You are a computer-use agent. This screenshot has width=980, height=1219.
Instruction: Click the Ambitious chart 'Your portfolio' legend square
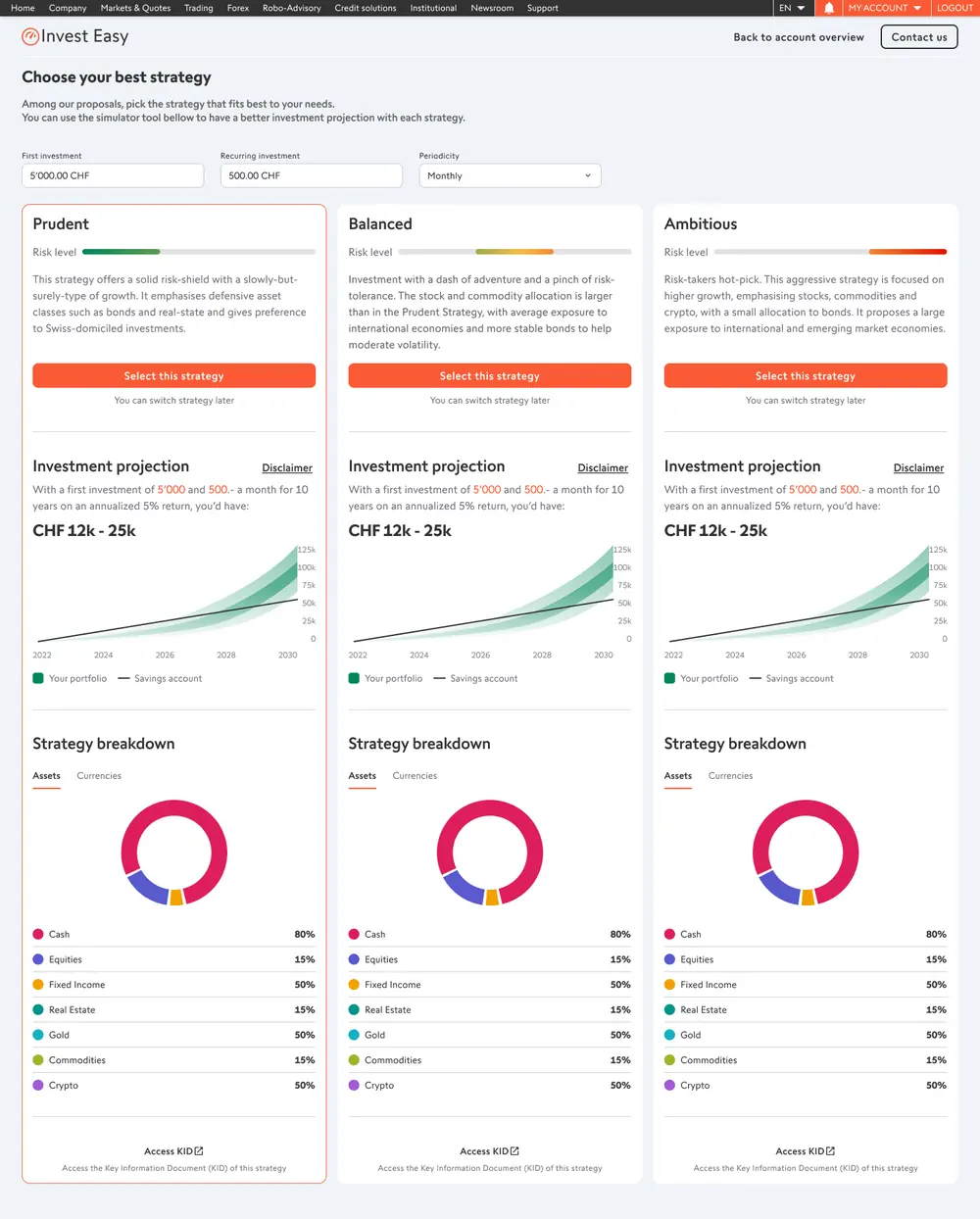click(x=669, y=678)
